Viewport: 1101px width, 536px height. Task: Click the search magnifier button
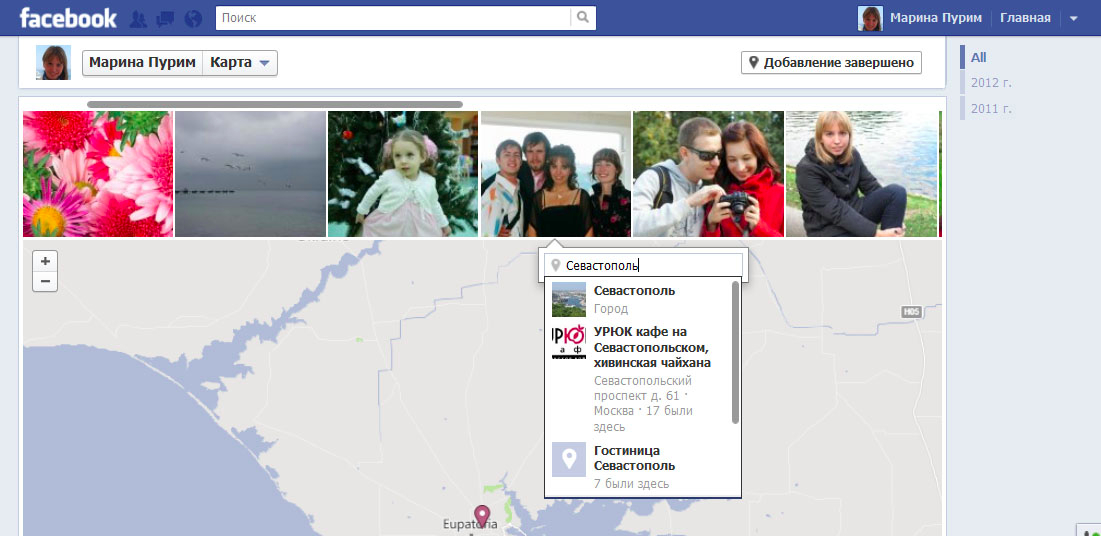pos(583,18)
